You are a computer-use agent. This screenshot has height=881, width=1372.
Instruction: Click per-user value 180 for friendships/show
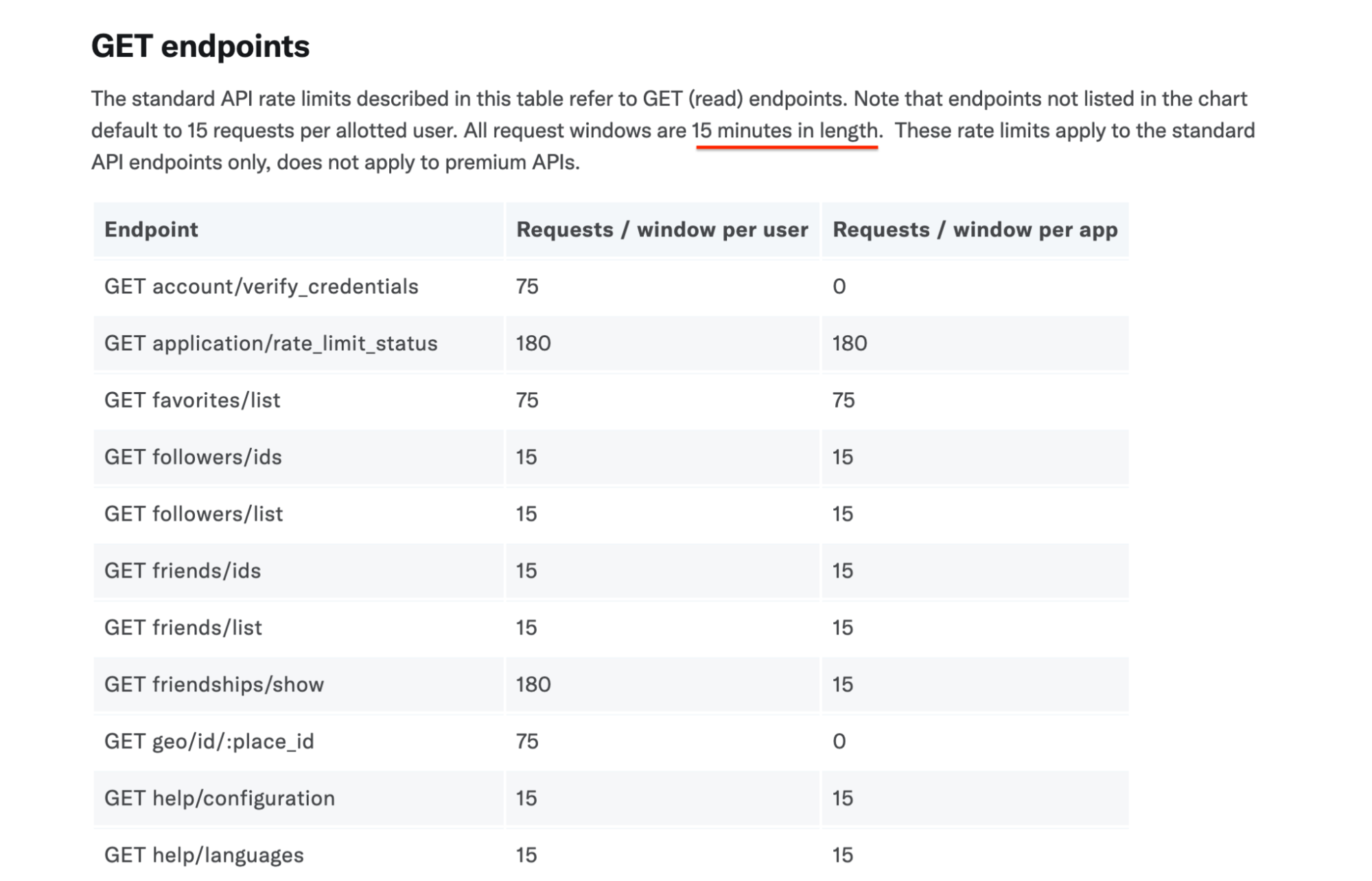533,685
